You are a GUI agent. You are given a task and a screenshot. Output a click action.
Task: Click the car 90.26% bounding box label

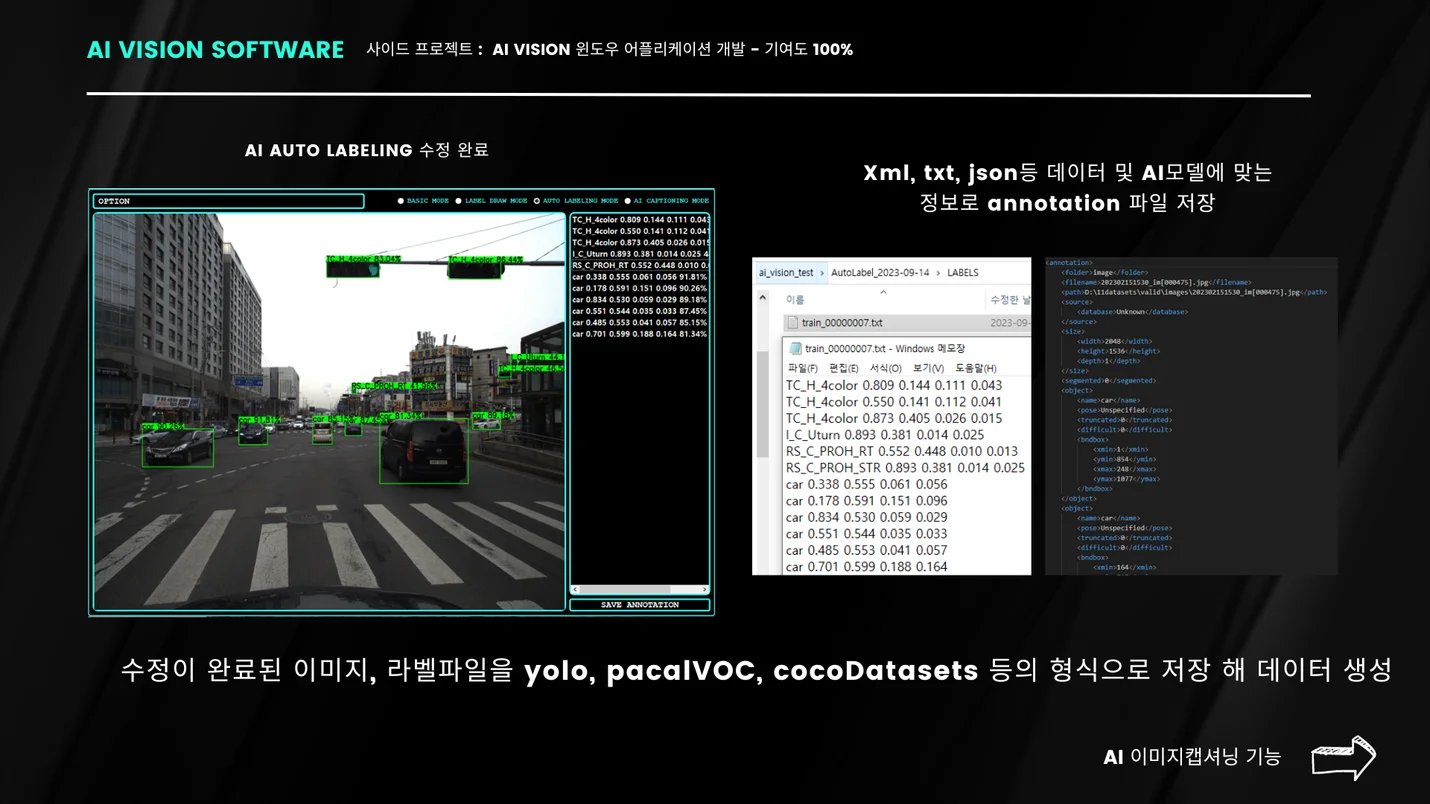[x=164, y=426]
